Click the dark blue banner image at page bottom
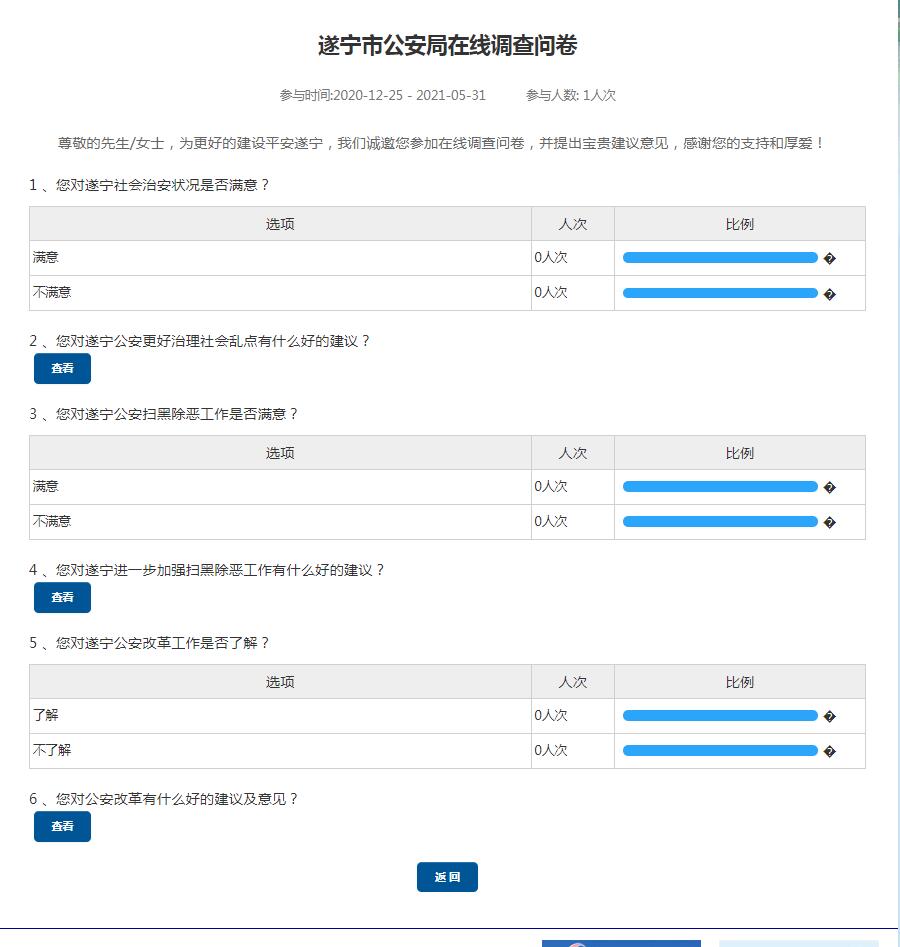Screen dimensions: 900x947 [x=621, y=943]
